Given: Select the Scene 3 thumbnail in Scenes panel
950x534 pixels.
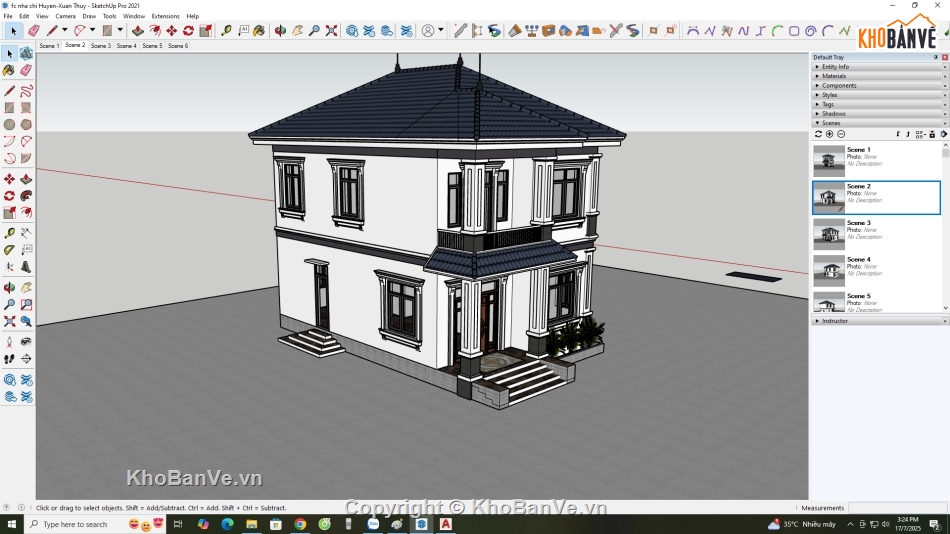Looking at the screenshot, I should tap(829, 234).
